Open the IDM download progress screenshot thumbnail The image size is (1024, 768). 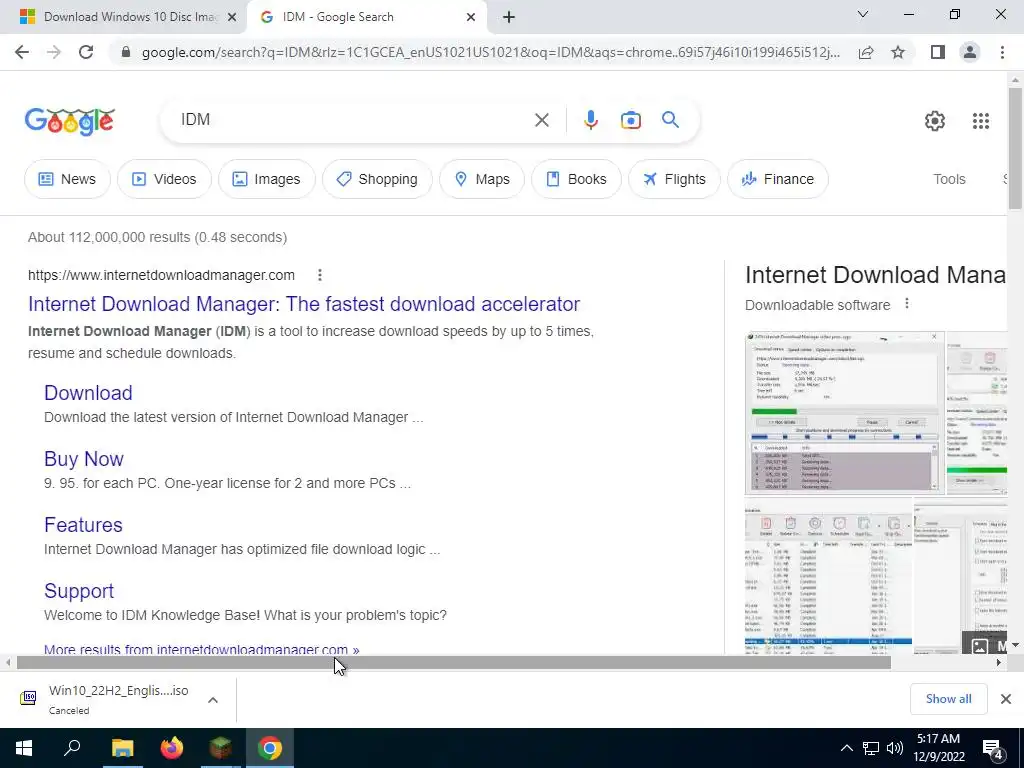tap(844, 413)
